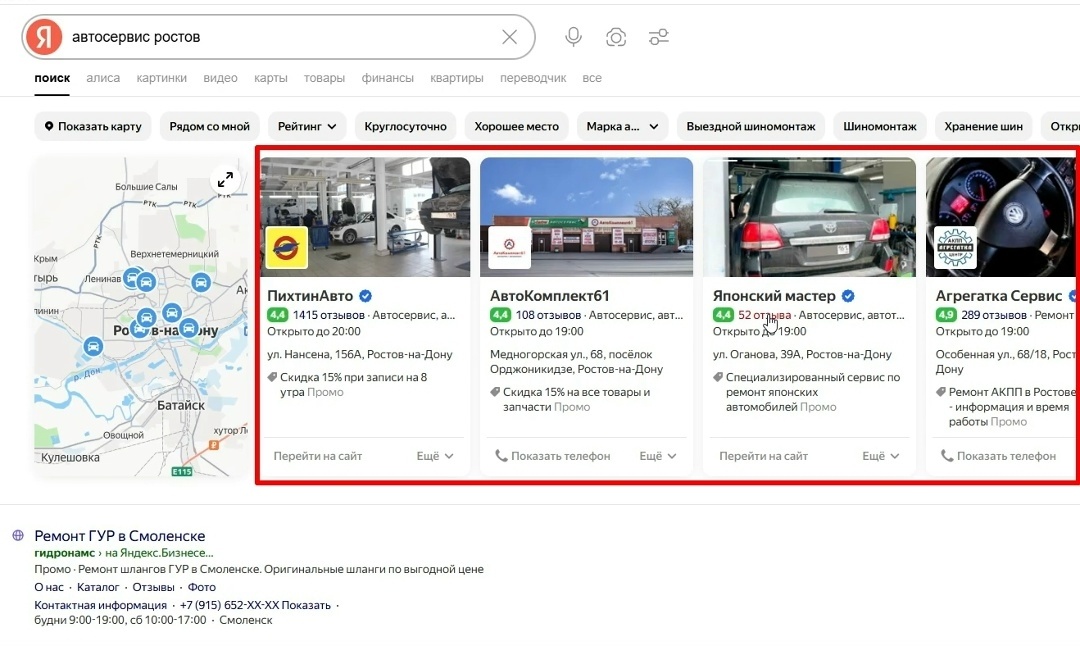Open АвтоКомплект61 title link
1080x646 pixels.
(550, 296)
